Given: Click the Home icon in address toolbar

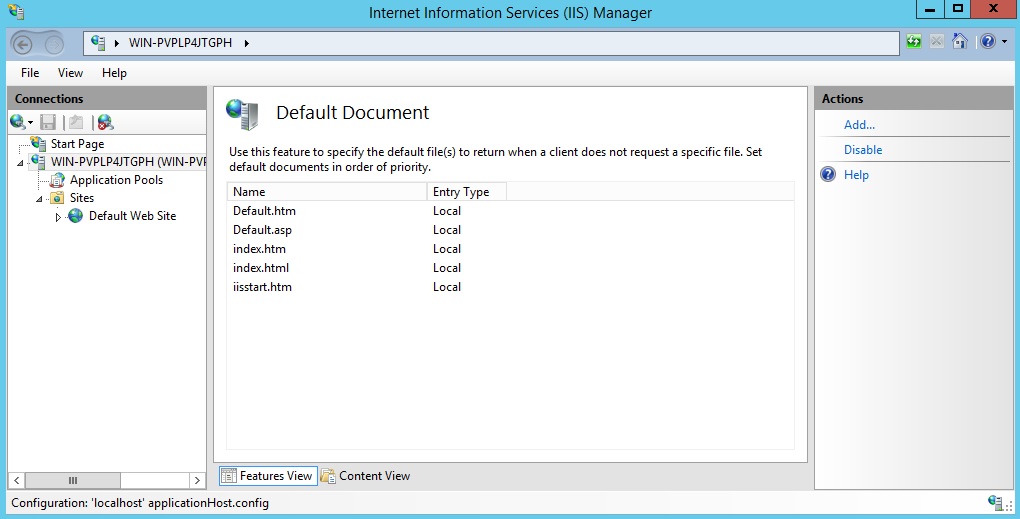Looking at the screenshot, I should [960, 42].
